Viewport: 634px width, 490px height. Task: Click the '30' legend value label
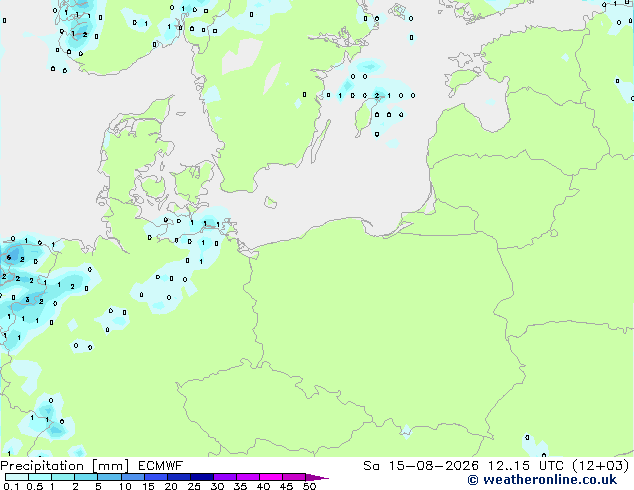(x=217, y=486)
